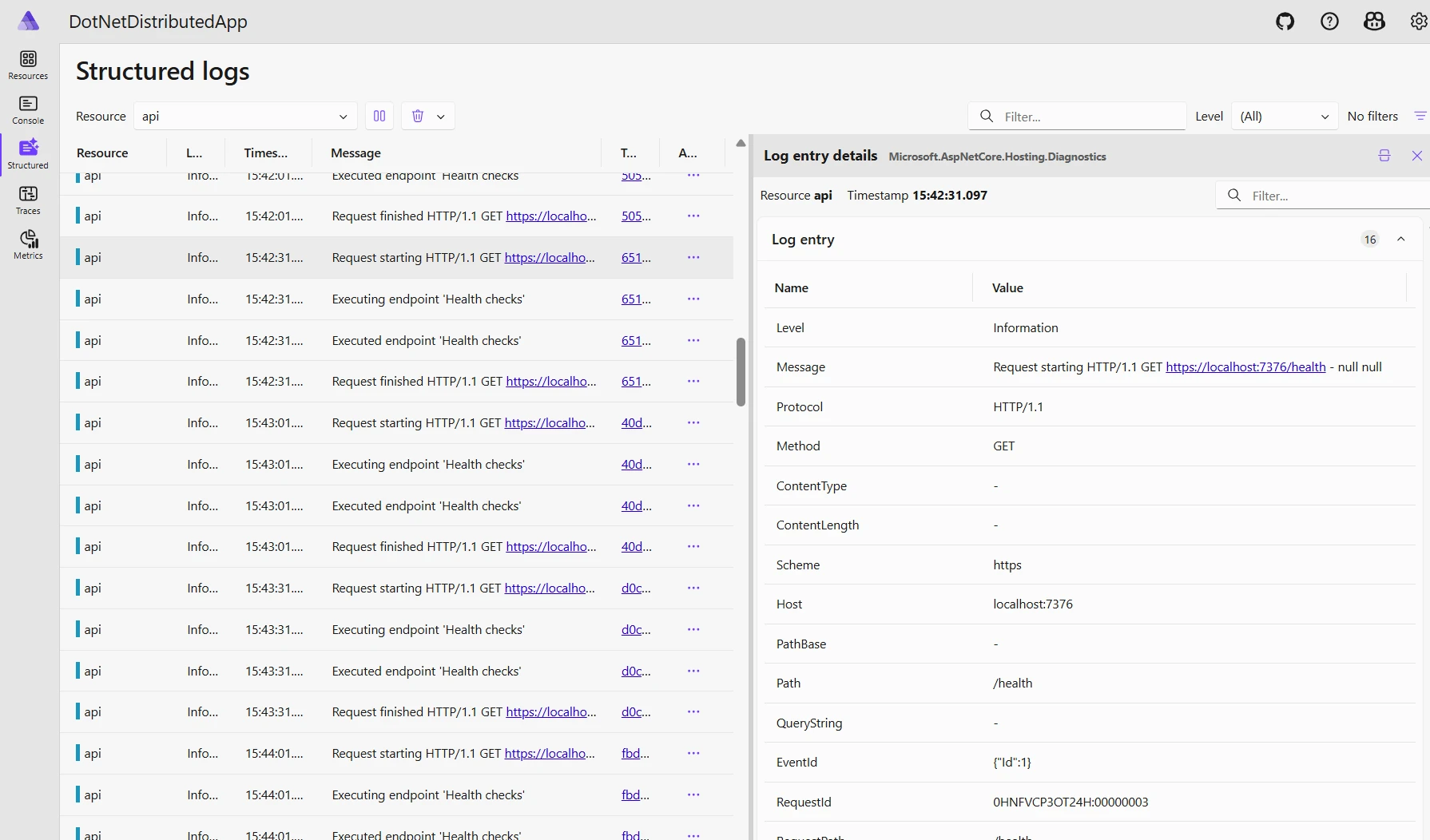Close the Log entry details panel

click(1416, 156)
